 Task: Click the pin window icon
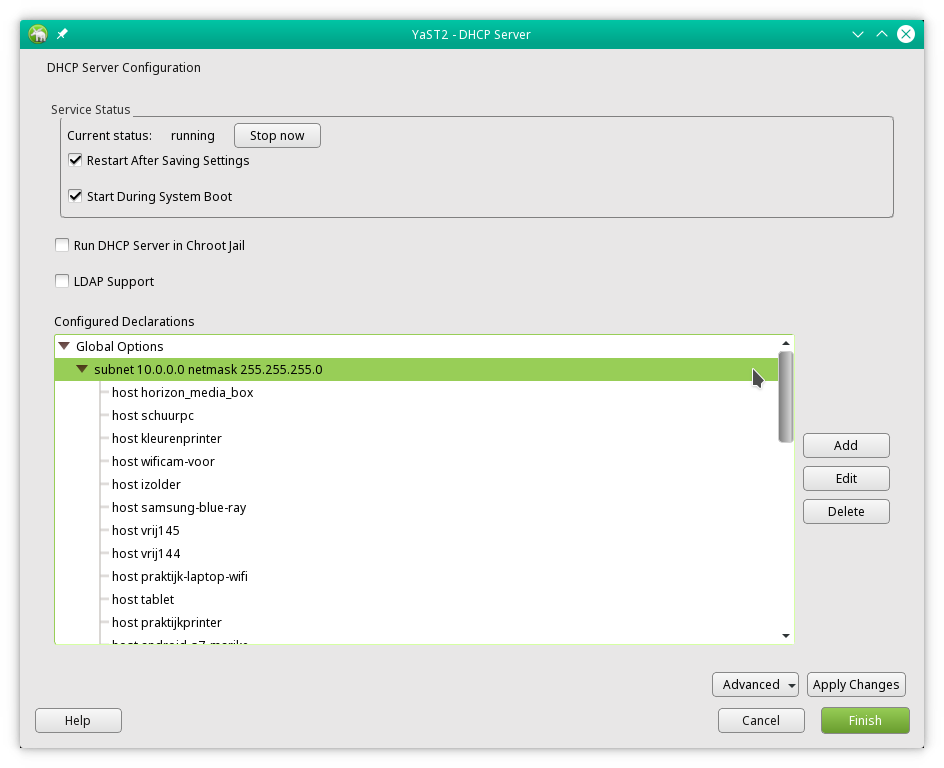(x=62, y=34)
